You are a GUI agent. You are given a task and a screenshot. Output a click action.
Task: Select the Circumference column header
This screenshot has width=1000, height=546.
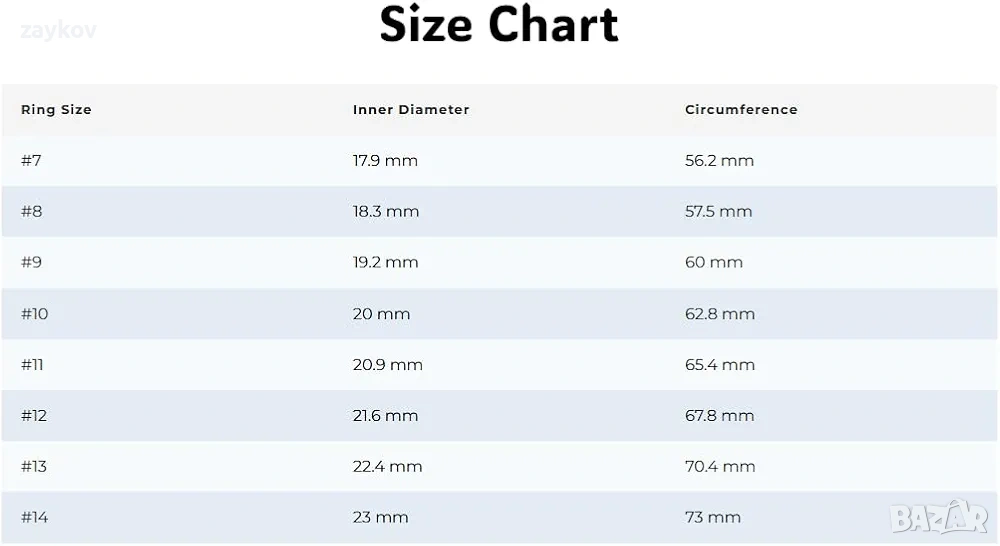741,110
